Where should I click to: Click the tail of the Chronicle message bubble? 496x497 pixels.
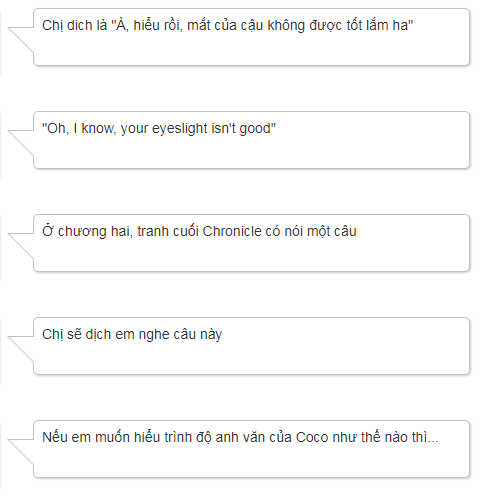[x=21, y=245]
